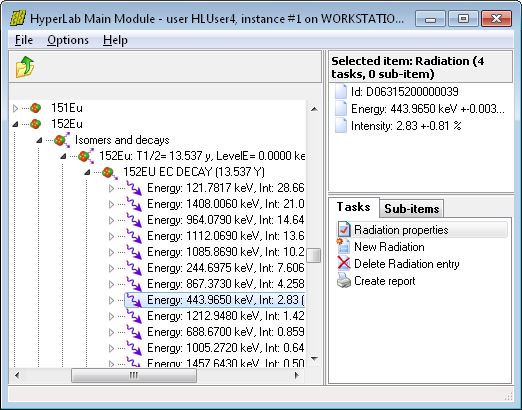522x410 pixels.
Task: Expand the Energy 688.6700 keV radiation
Action: 111,332
